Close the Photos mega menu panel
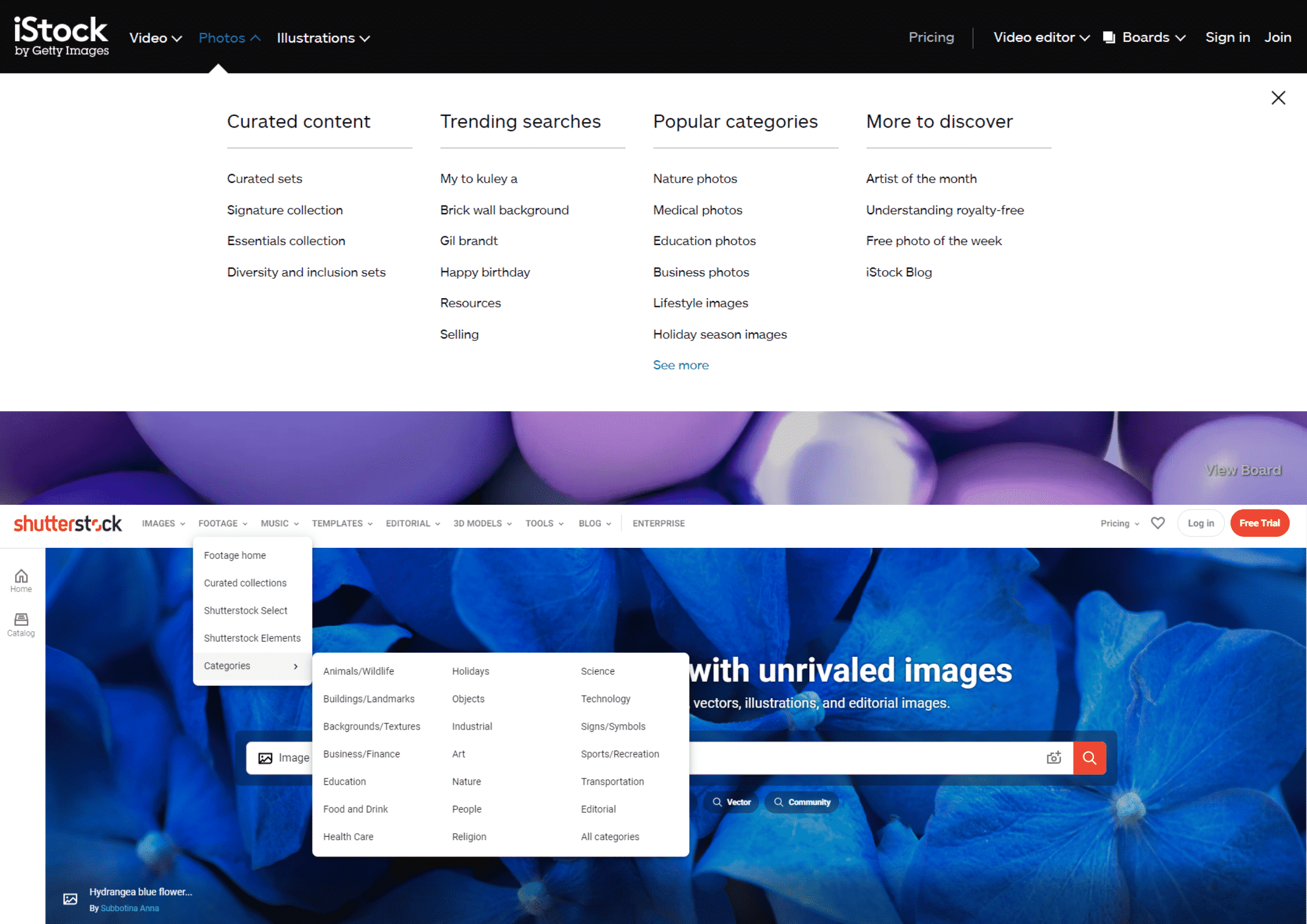This screenshot has width=1307, height=924. click(1278, 98)
